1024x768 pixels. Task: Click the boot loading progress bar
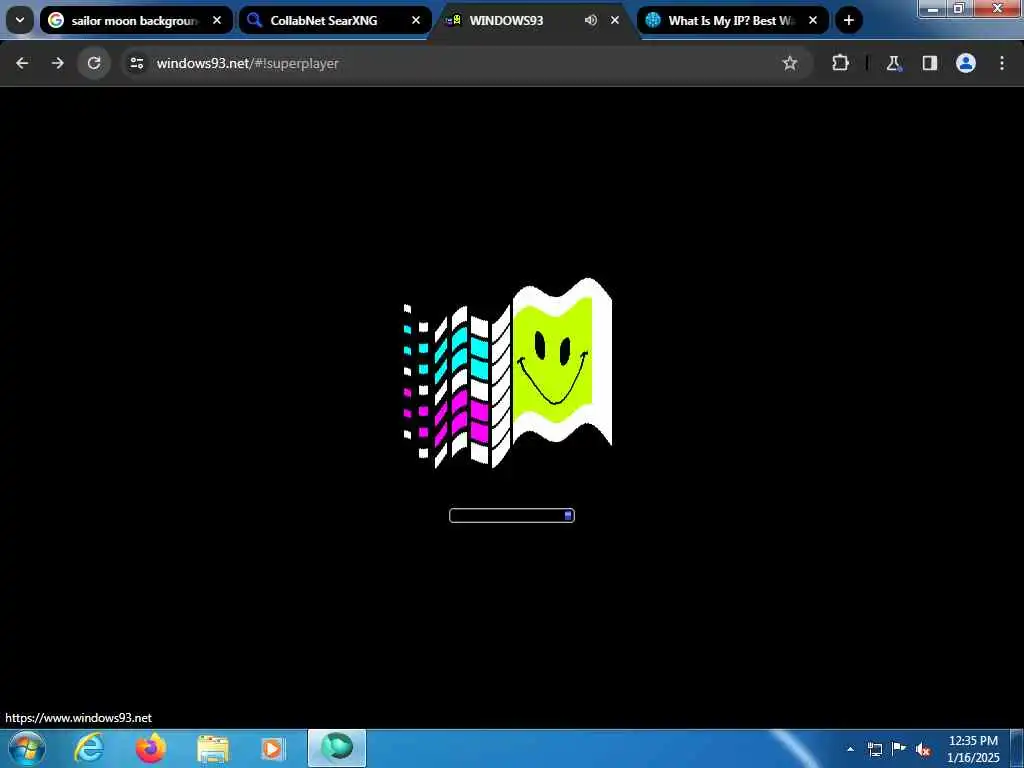click(512, 515)
